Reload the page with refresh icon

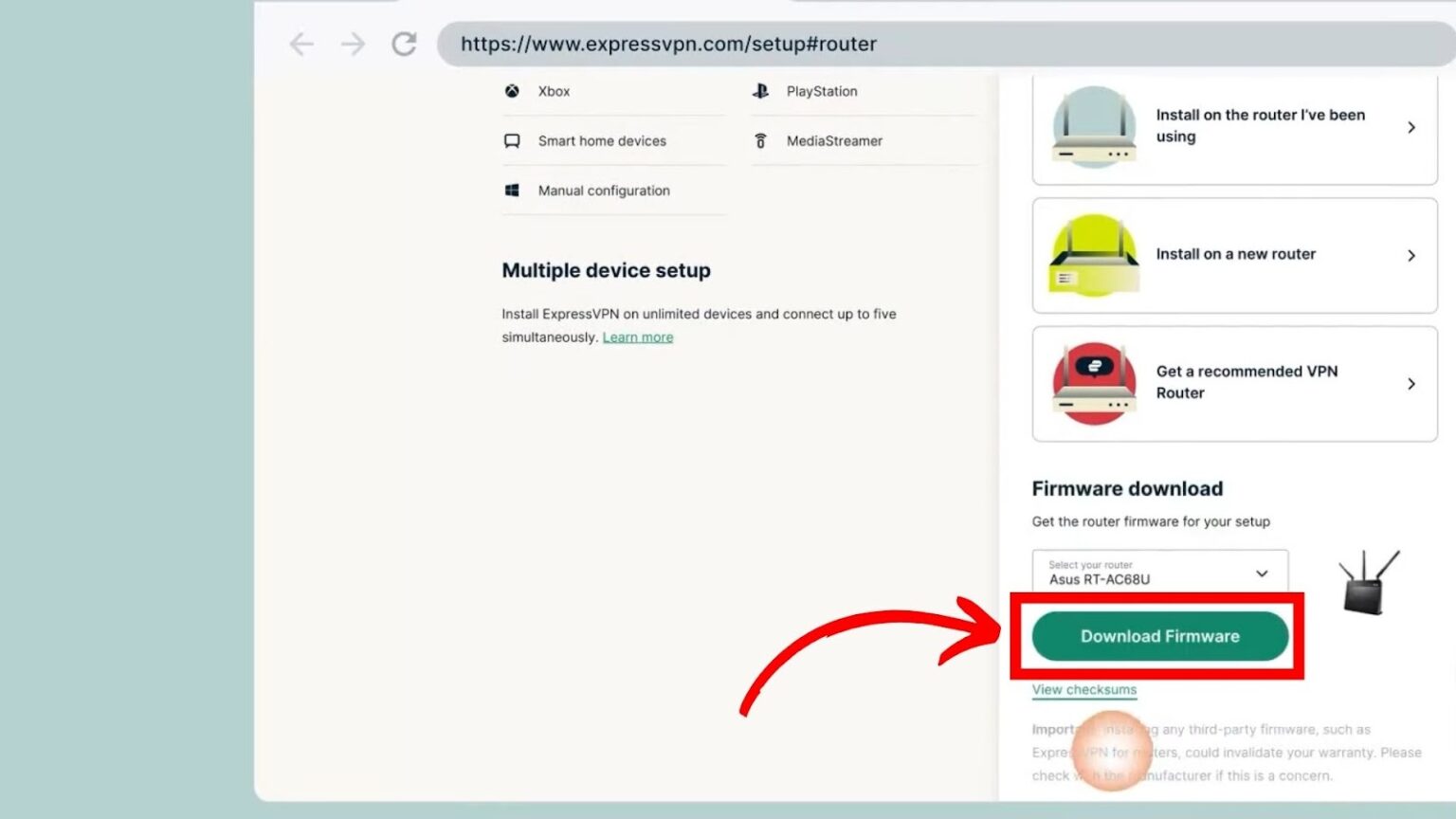pos(405,45)
